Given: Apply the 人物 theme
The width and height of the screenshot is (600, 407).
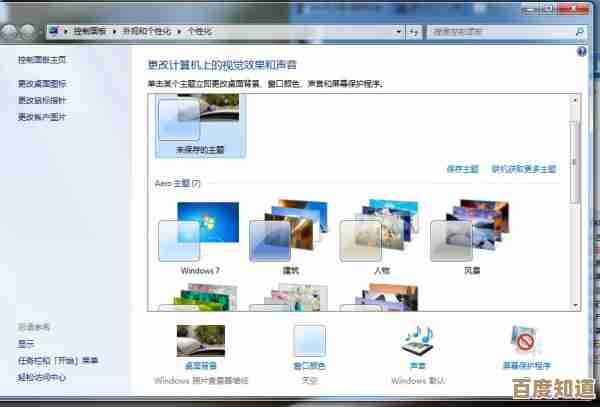Looking at the screenshot, I should [x=380, y=238].
